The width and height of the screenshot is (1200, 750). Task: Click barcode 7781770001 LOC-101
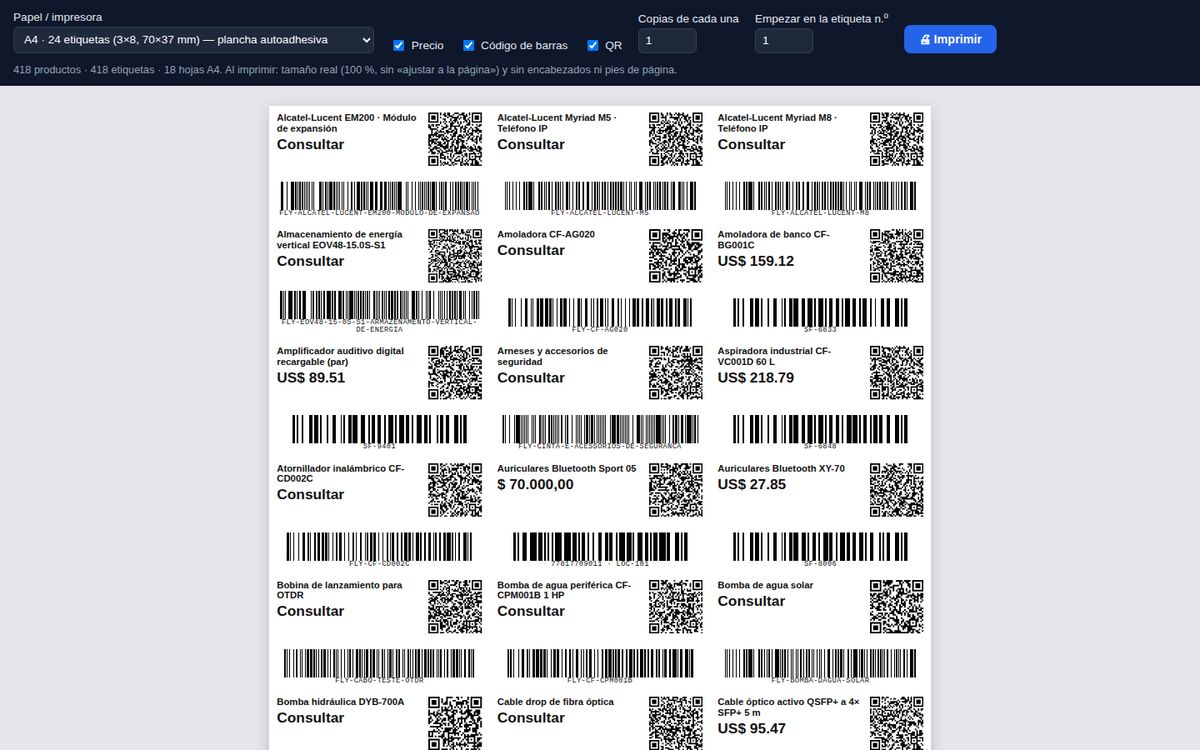(x=600, y=549)
